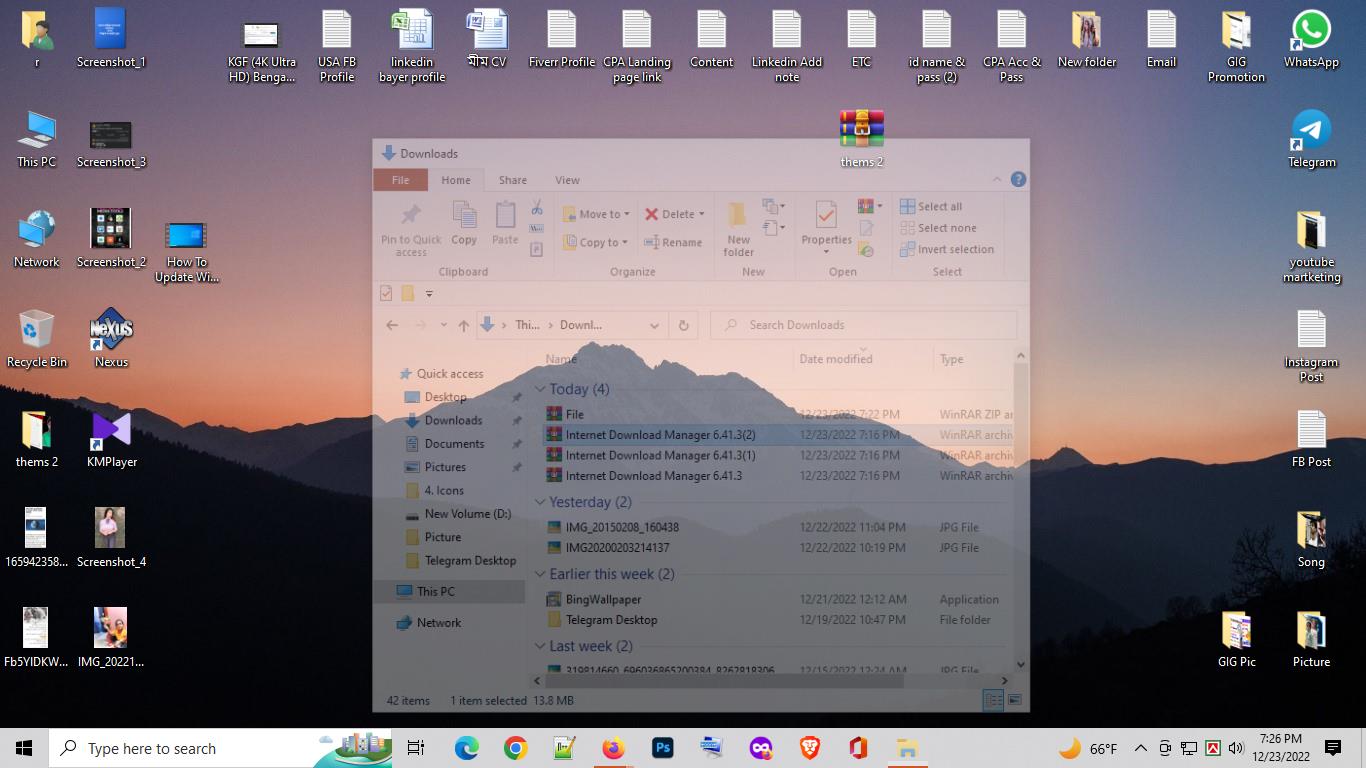Switch to the View ribbon tab
Screen dimensions: 1366x768
pos(567,180)
